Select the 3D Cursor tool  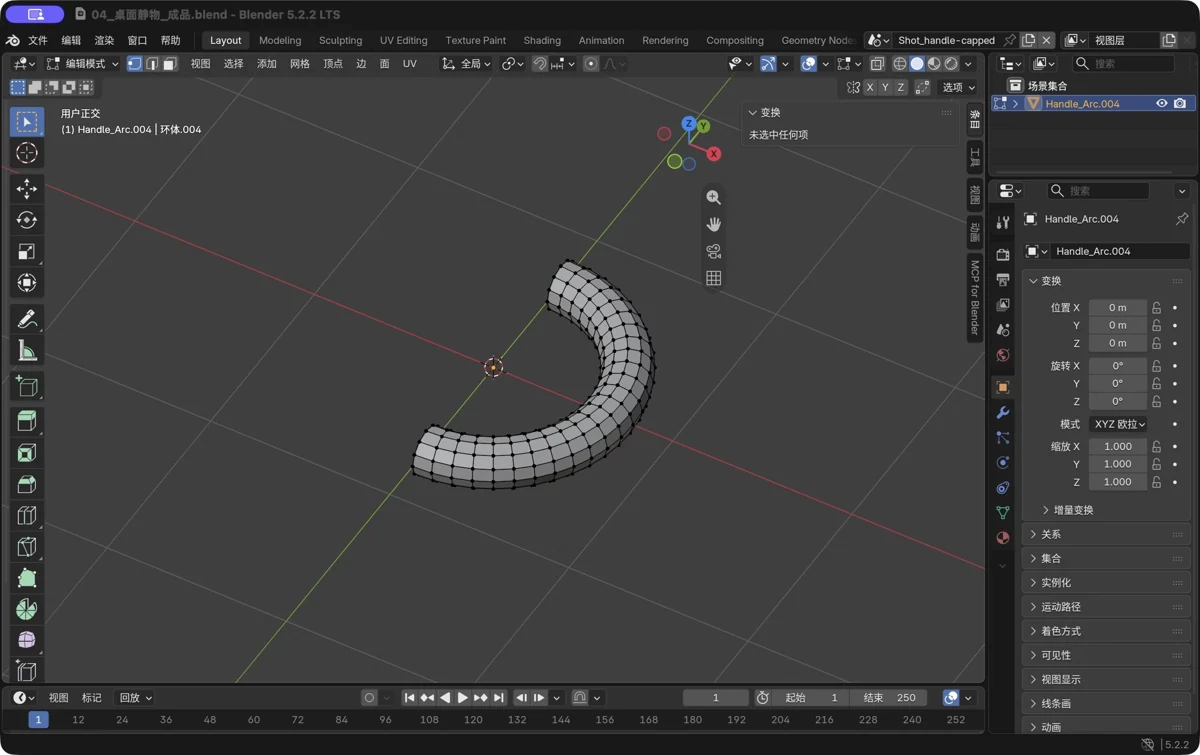pyautogui.click(x=27, y=153)
